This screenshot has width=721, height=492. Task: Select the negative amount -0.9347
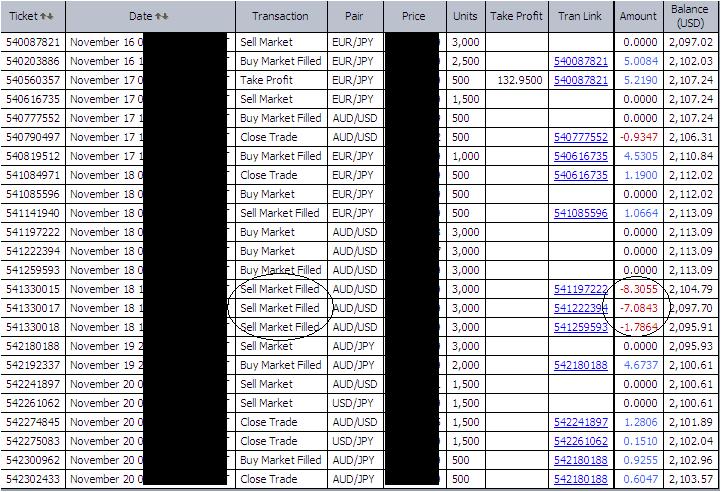[639, 137]
